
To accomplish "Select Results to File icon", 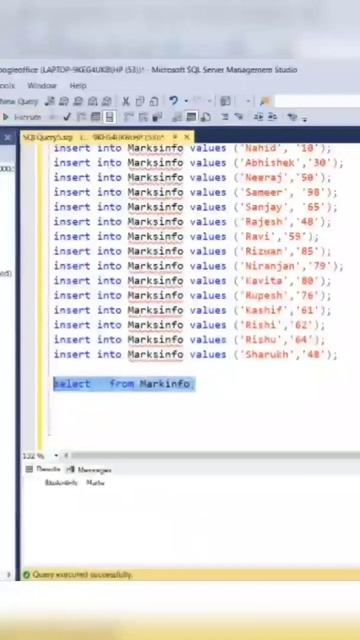I will coord(206,118).
